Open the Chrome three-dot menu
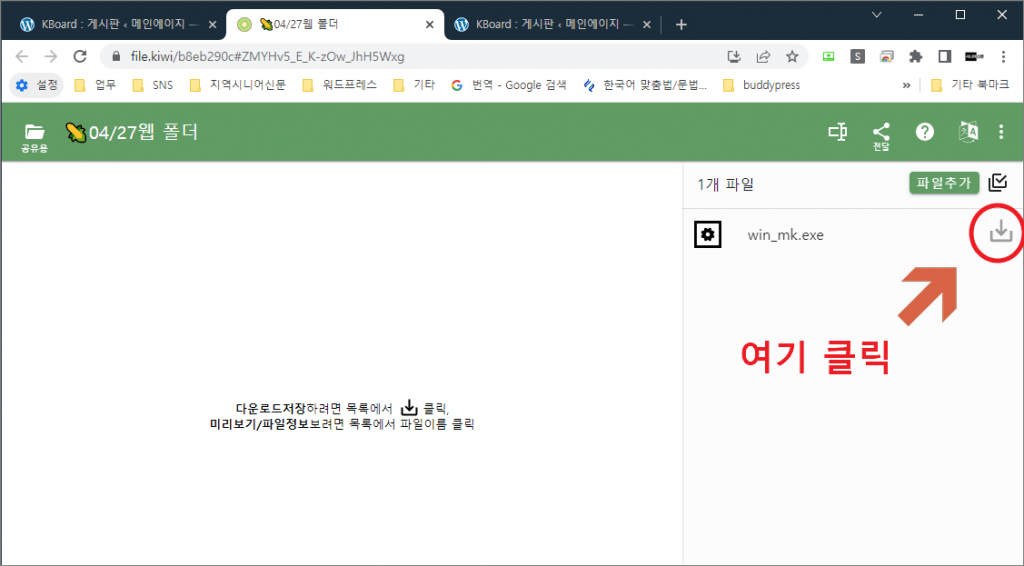The image size is (1024, 566). pyautogui.click(x=1004, y=57)
